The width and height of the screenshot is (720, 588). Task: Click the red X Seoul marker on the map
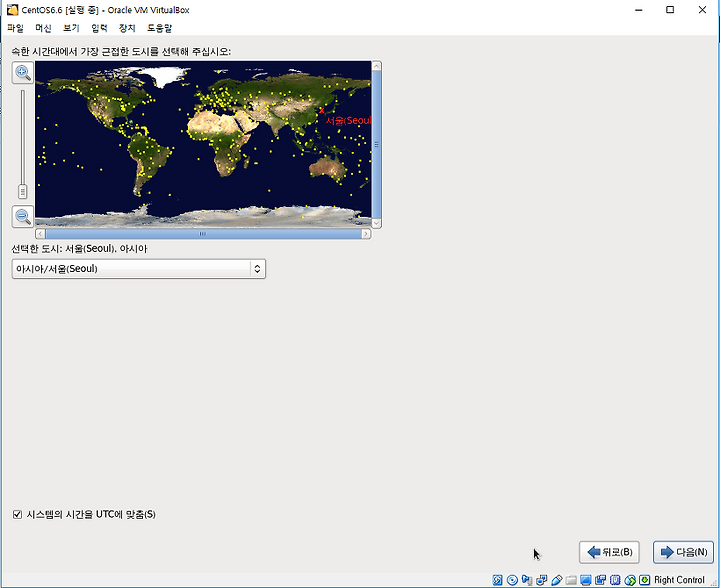(321, 110)
